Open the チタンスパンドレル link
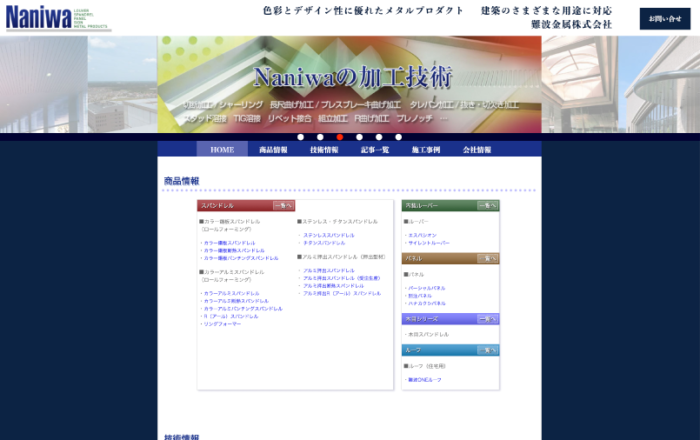Viewport: 700px width, 440px height. pos(324,243)
